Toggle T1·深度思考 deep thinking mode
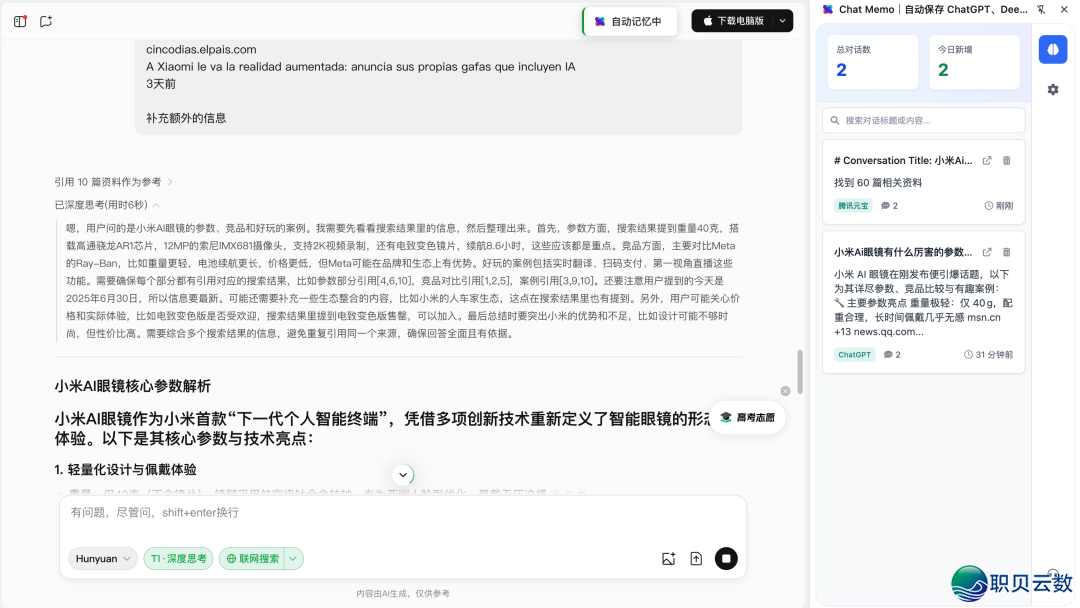1080x608 pixels. (178, 558)
